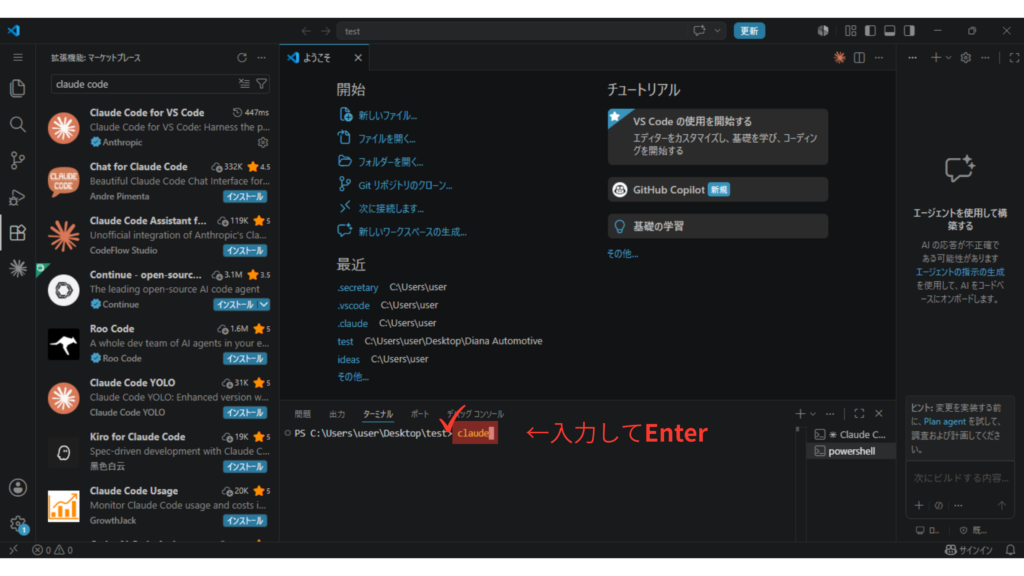Expand the chat dropdown arrow in title bar
Image resolution: width=1024 pixels, height=576 pixels.
click(x=717, y=31)
